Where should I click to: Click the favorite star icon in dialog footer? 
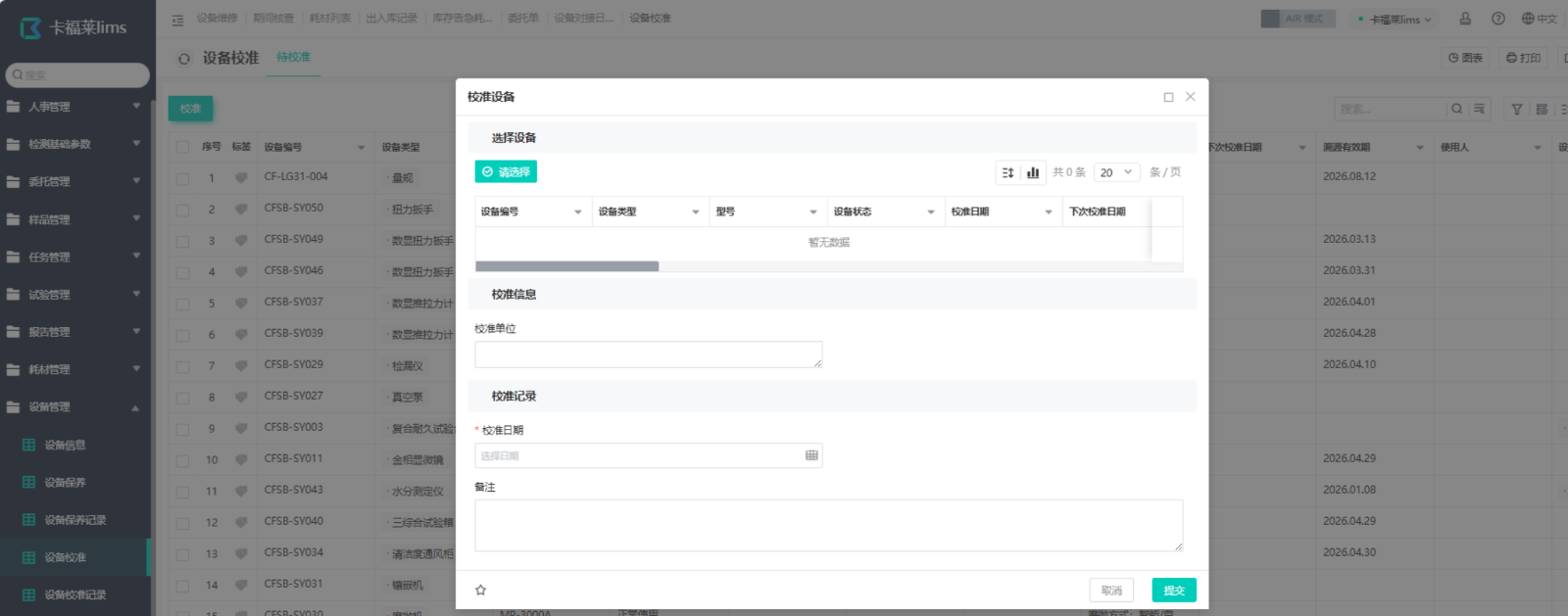[480, 590]
